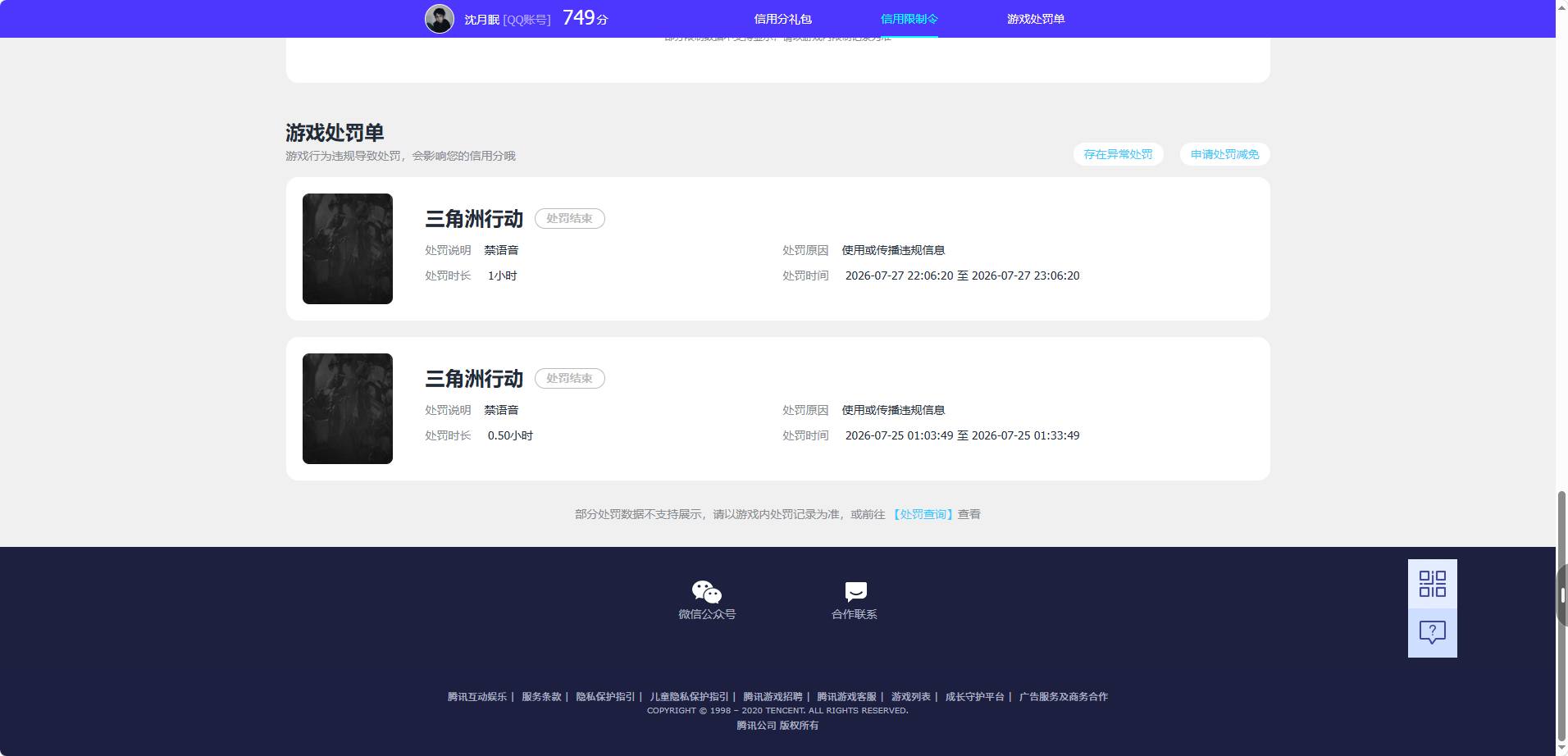Open 隐私保护指引 footer link
The height and width of the screenshot is (756, 1568).
tap(605, 696)
